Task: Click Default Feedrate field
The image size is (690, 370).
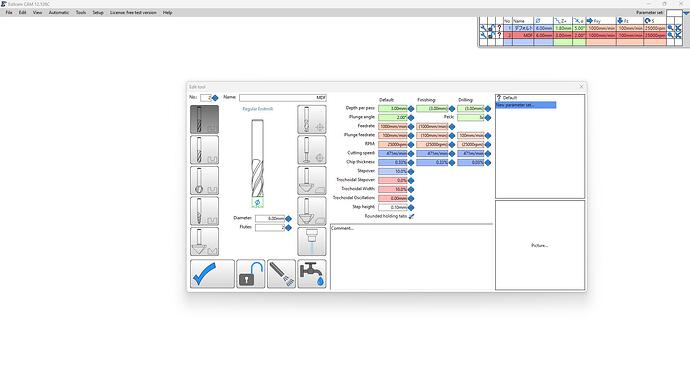Action: [x=393, y=126]
